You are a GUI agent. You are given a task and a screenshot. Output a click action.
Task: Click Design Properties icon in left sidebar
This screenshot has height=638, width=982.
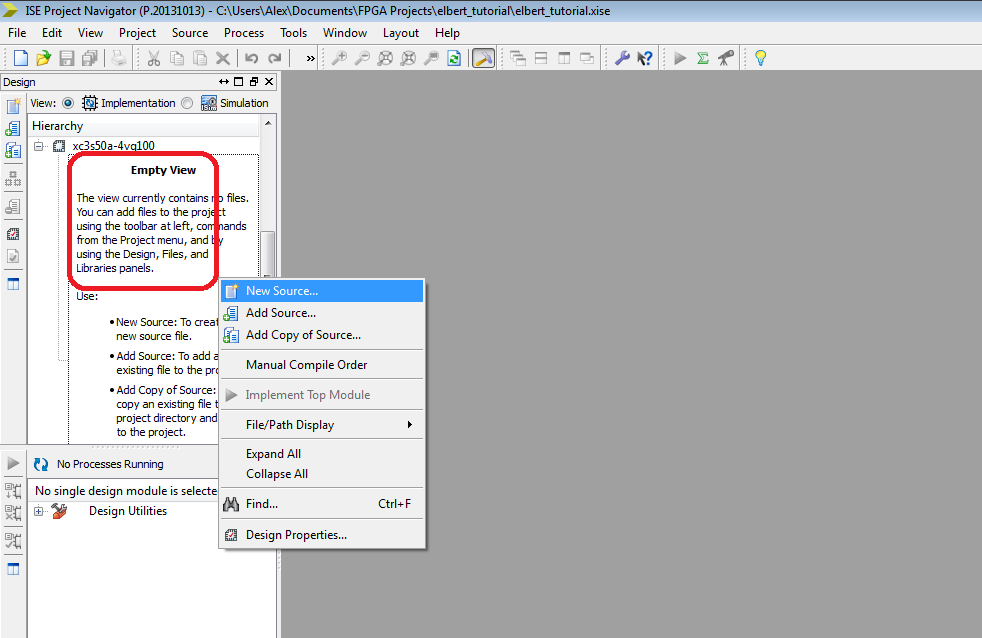[13, 234]
